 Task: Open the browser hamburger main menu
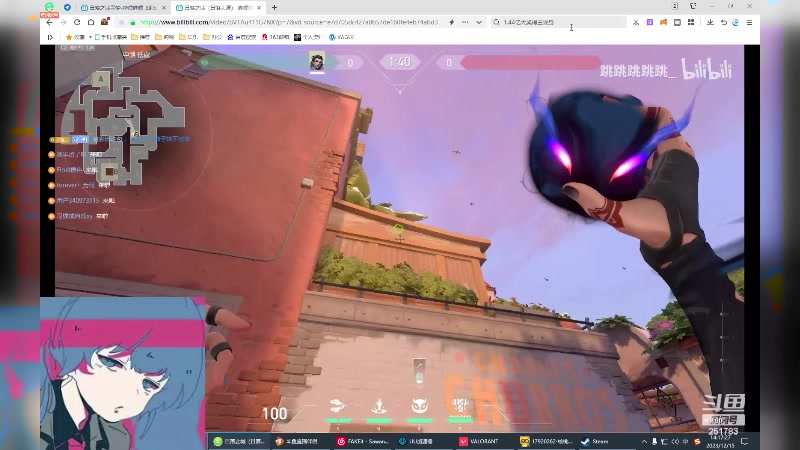749,22
